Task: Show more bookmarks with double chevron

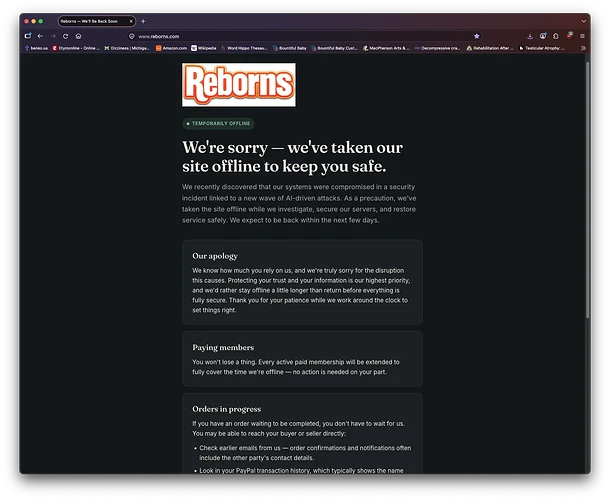Action: tap(583, 48)
